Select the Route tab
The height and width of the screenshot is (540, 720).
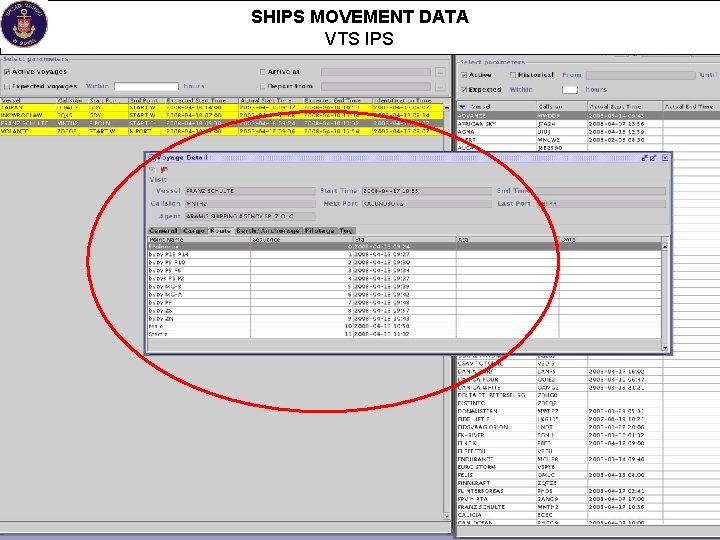pyautogui.click(x=220, y=231)
